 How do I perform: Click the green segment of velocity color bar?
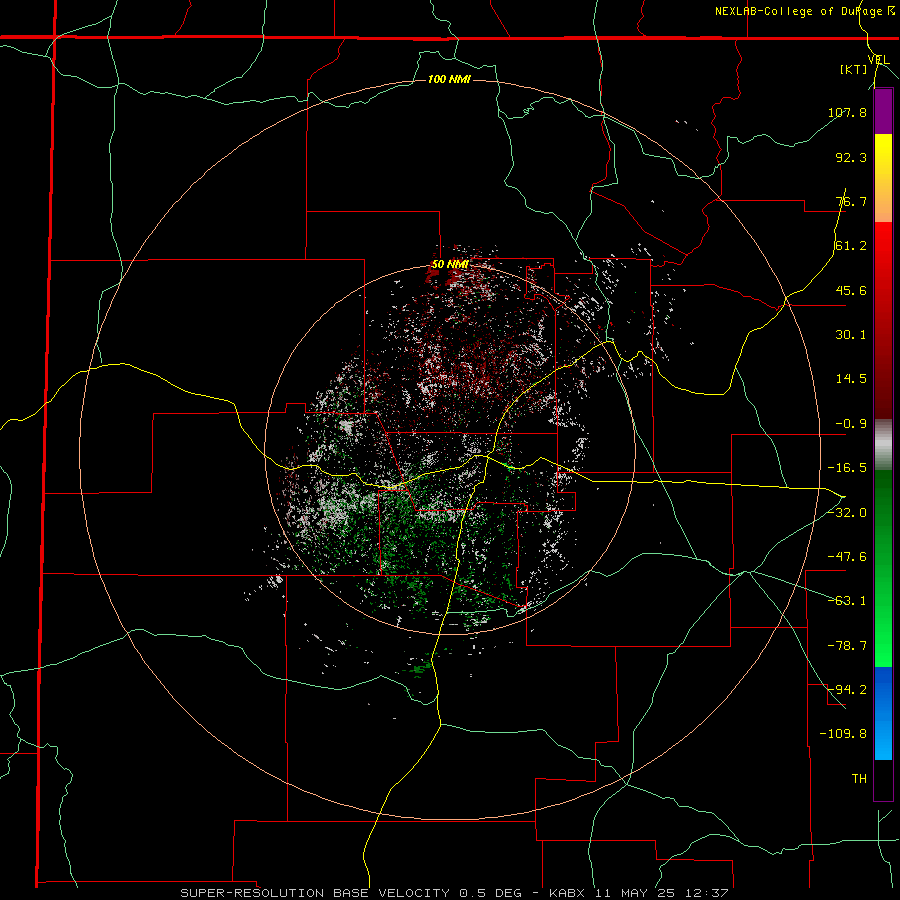tap(883, 568)
